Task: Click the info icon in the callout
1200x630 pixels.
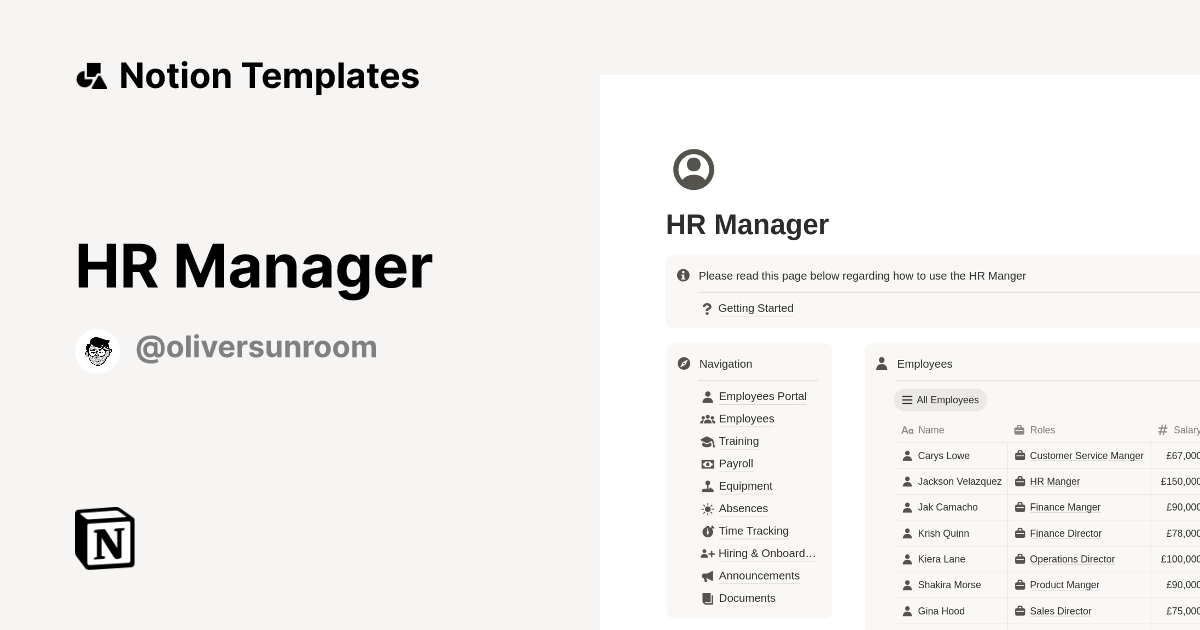Action: coord(683,275)
